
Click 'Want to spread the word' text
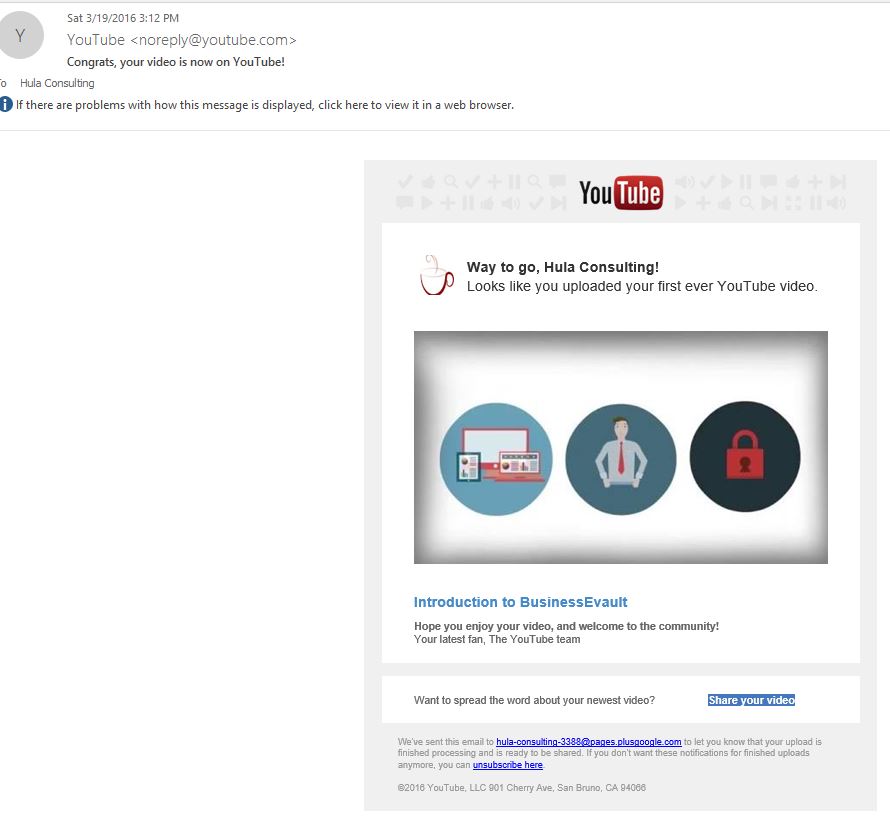coord(534,700)
